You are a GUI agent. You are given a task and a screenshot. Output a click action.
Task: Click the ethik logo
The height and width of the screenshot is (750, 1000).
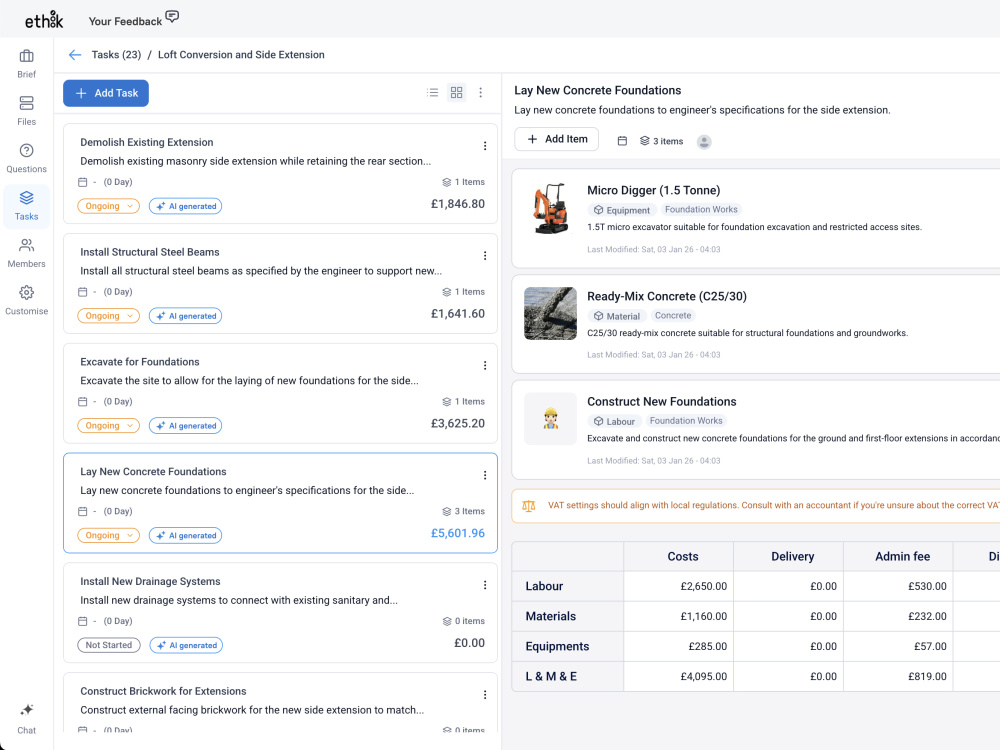click(x=43, y=20)
